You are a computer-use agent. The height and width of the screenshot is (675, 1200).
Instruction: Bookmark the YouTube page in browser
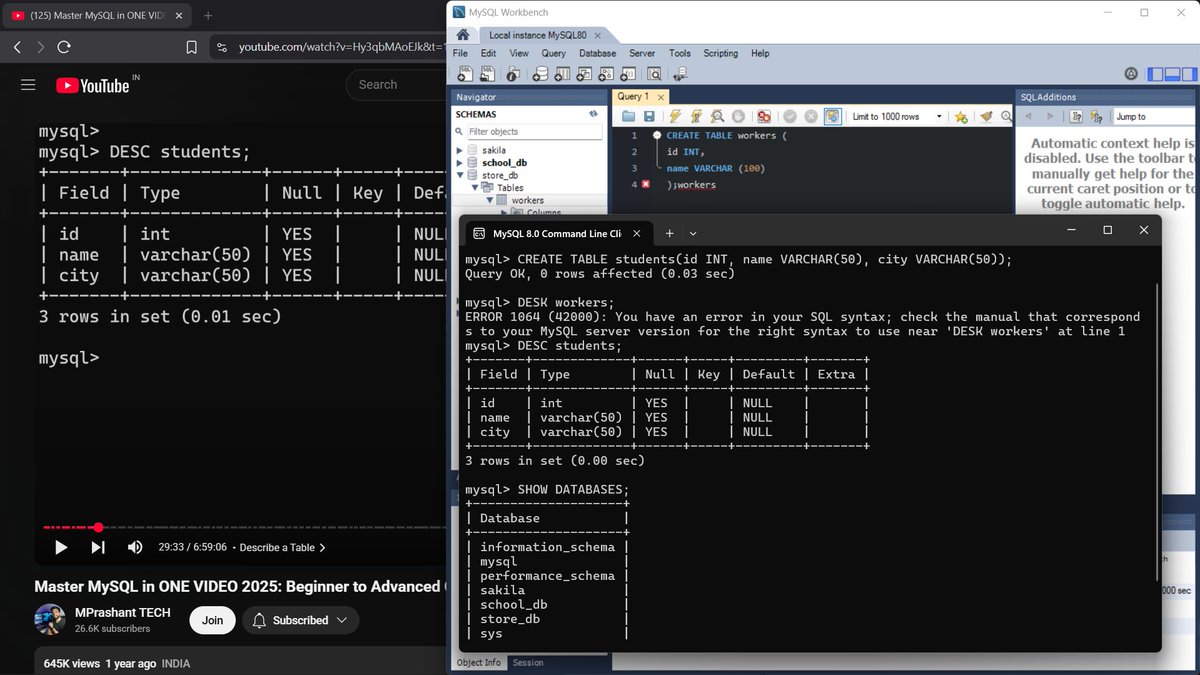click(x=192, y=47)
